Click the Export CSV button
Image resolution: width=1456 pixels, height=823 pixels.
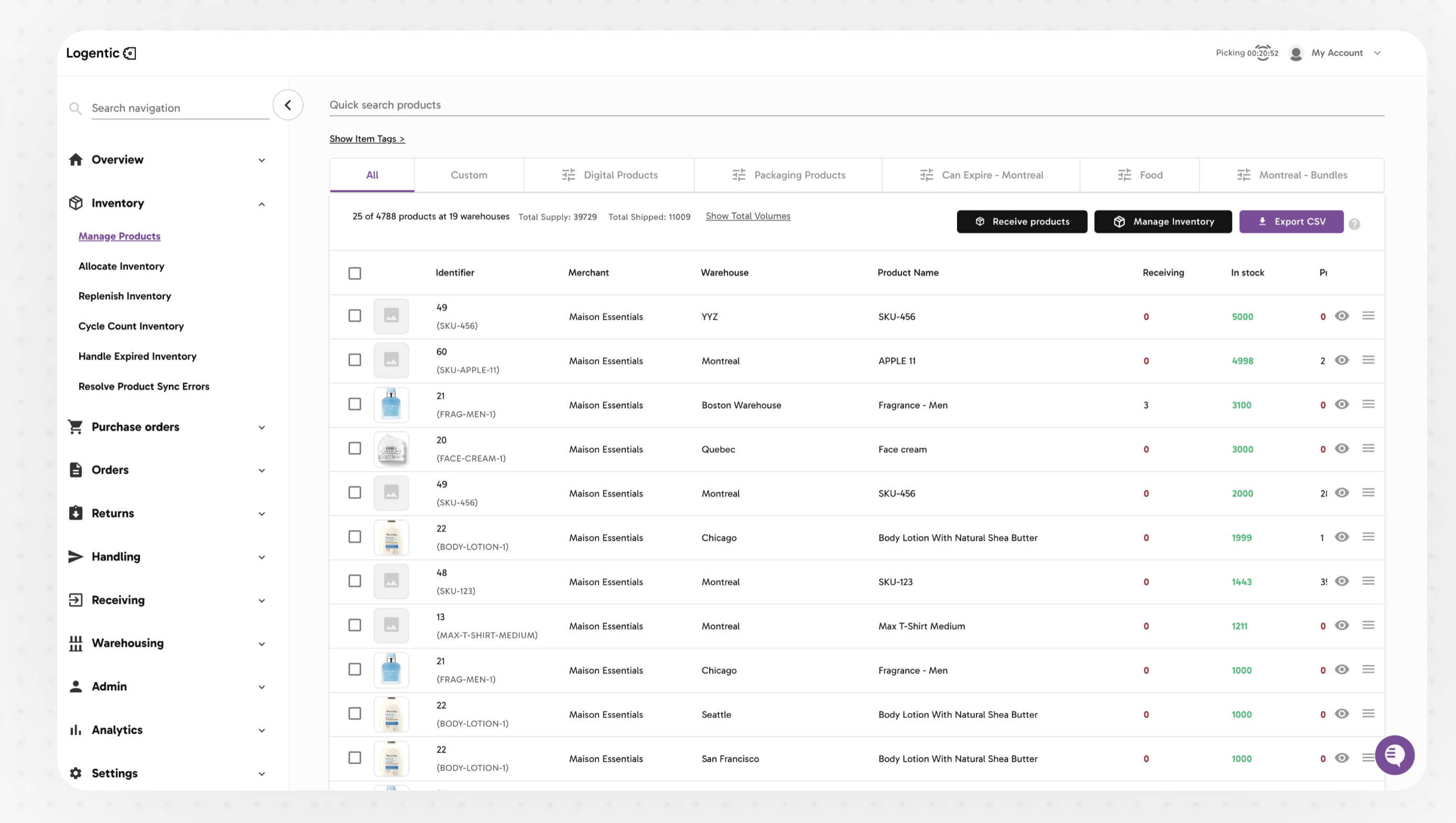pos(1291,221)
